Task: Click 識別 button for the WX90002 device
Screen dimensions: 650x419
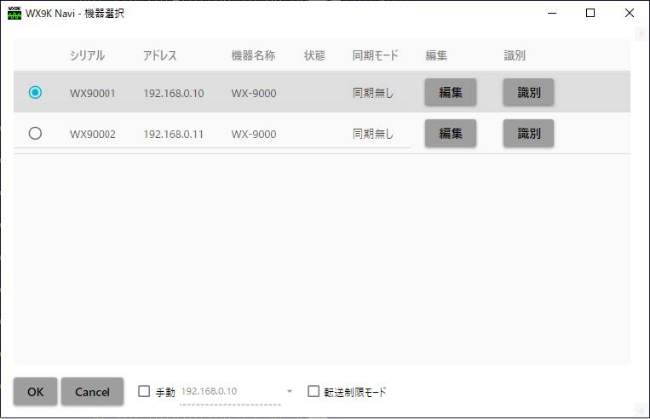Action: click(528, 133)
